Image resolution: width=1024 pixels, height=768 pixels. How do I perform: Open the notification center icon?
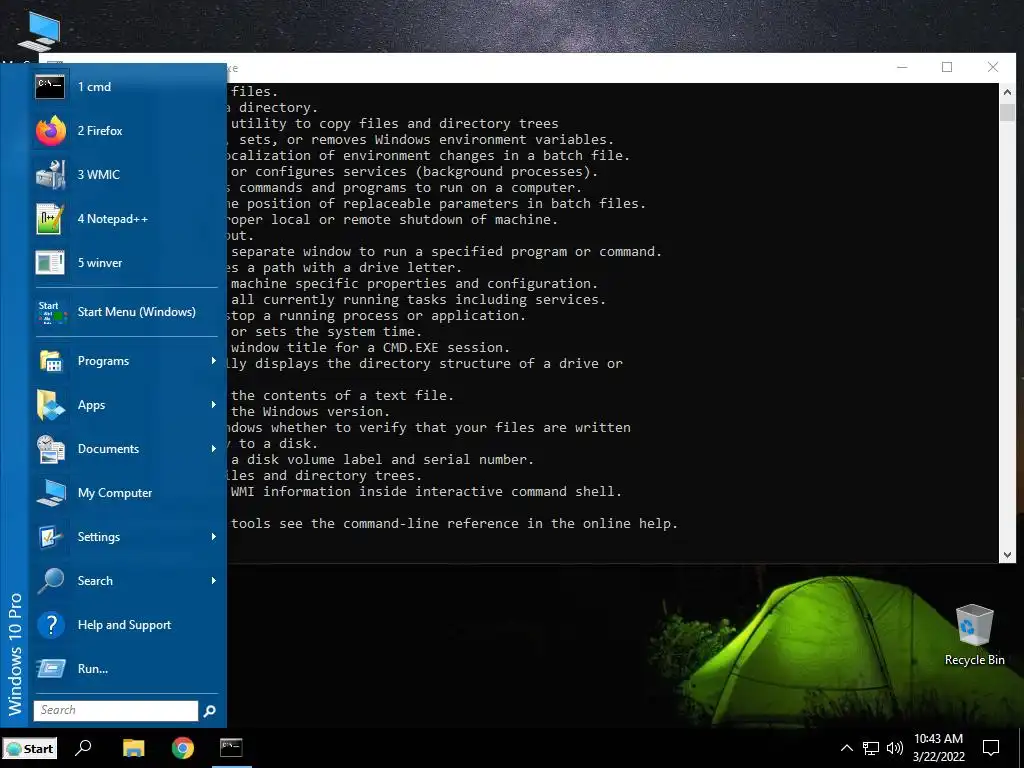[991, 748]
